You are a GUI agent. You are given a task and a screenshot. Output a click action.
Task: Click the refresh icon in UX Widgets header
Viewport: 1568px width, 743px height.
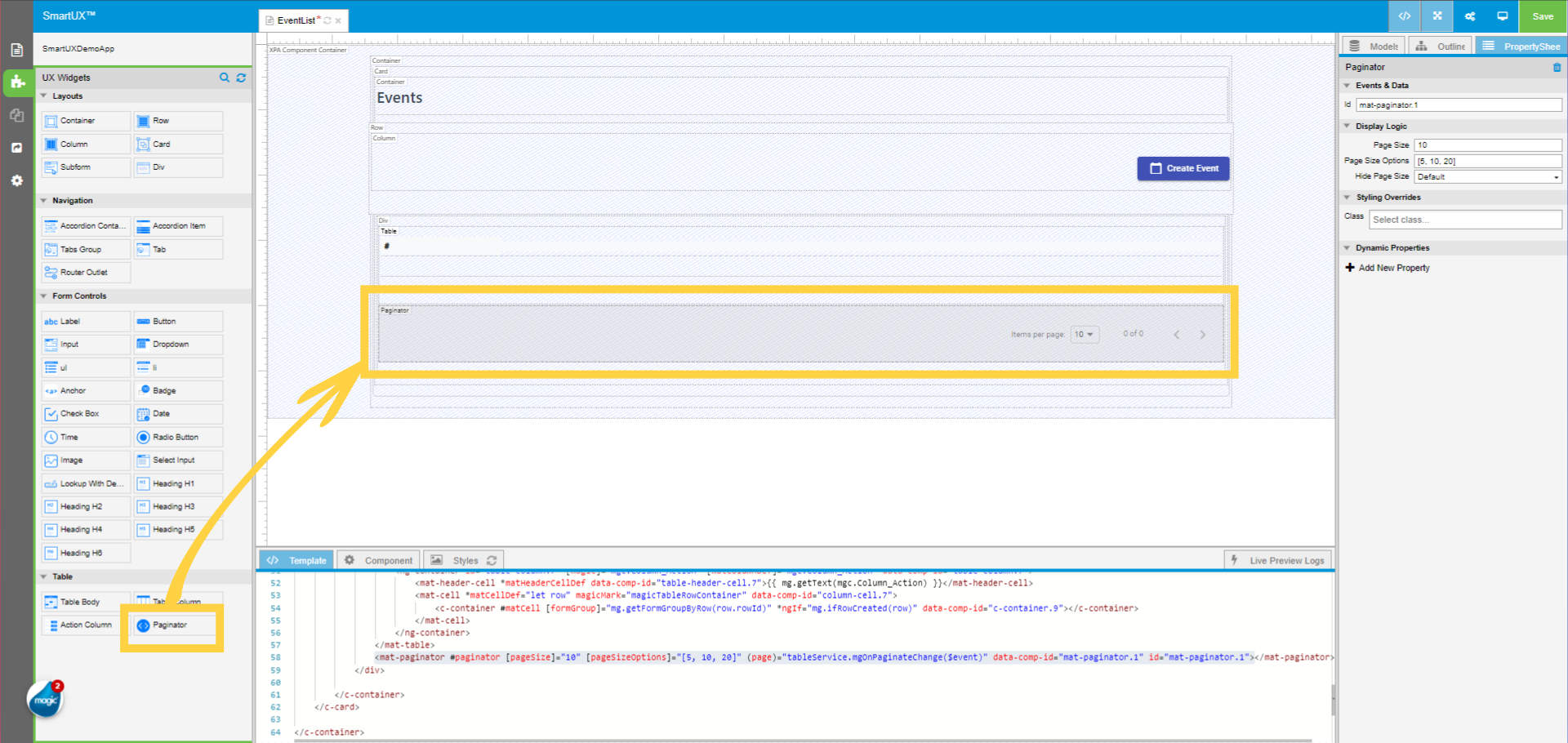241,78
